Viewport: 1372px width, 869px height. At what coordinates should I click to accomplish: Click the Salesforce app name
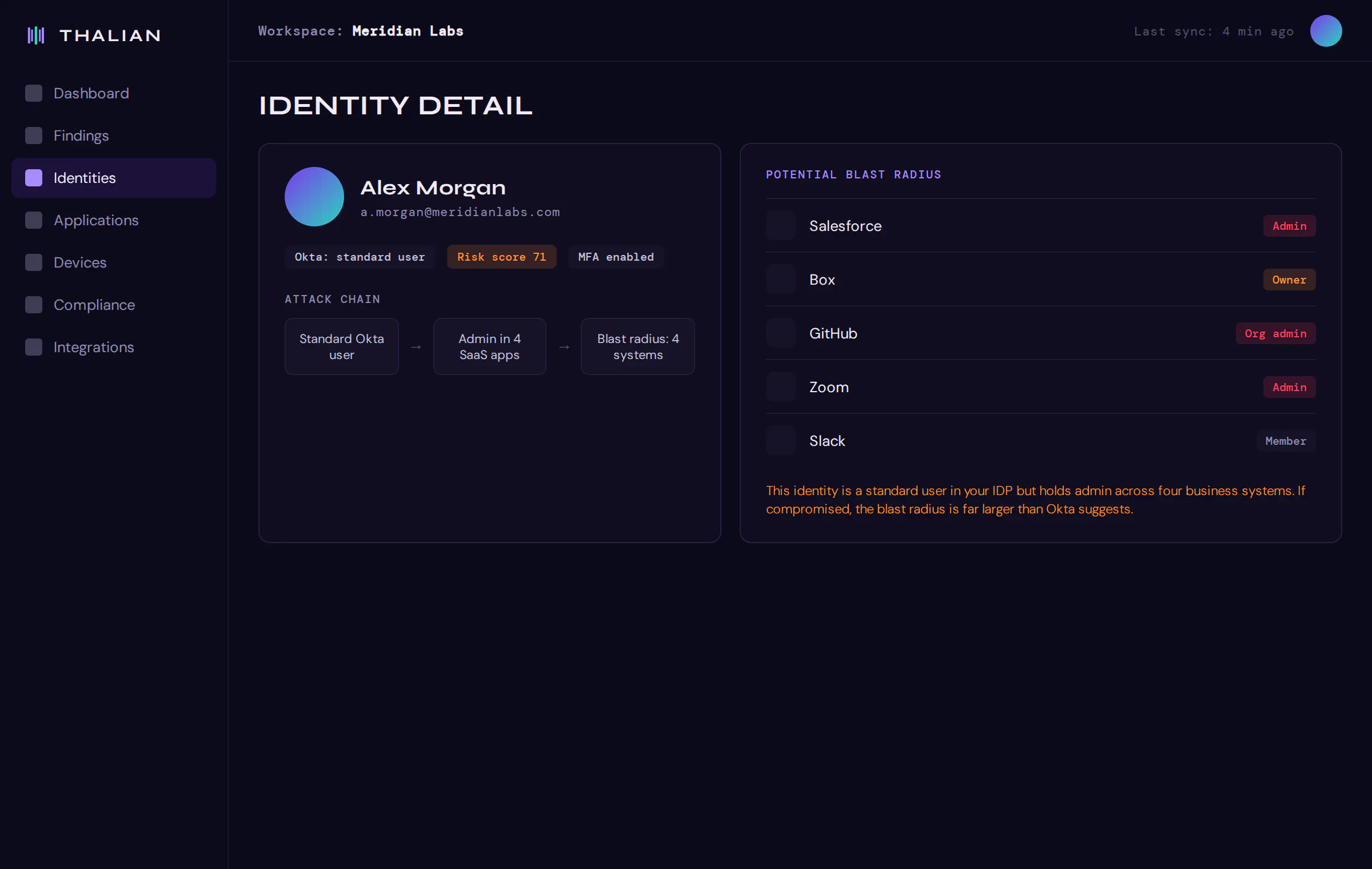pos(845,226)
